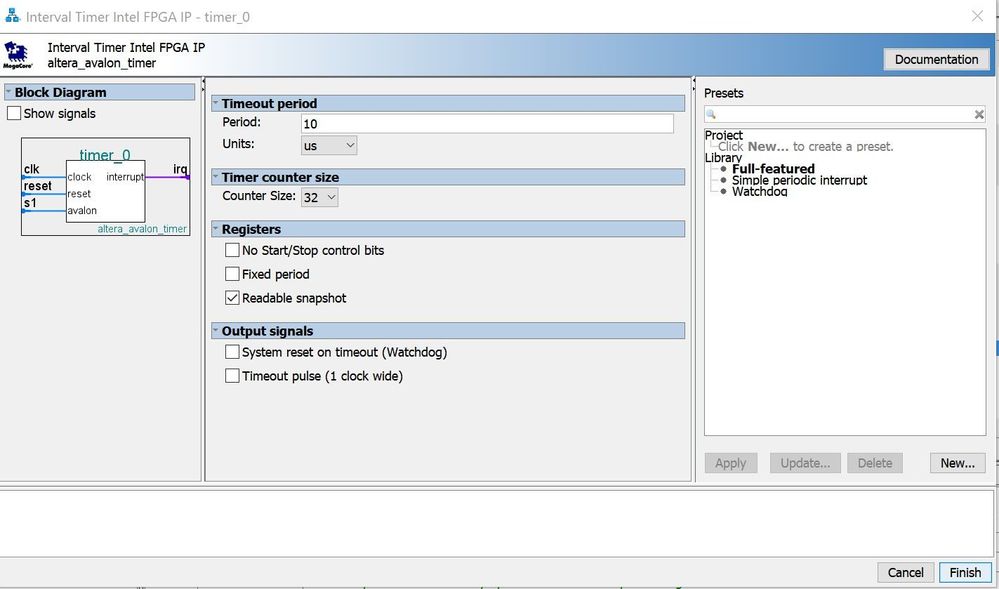999x589 pixels.
Task: Enable No Start/Stop control bits
Action: [x=232, y=251]
